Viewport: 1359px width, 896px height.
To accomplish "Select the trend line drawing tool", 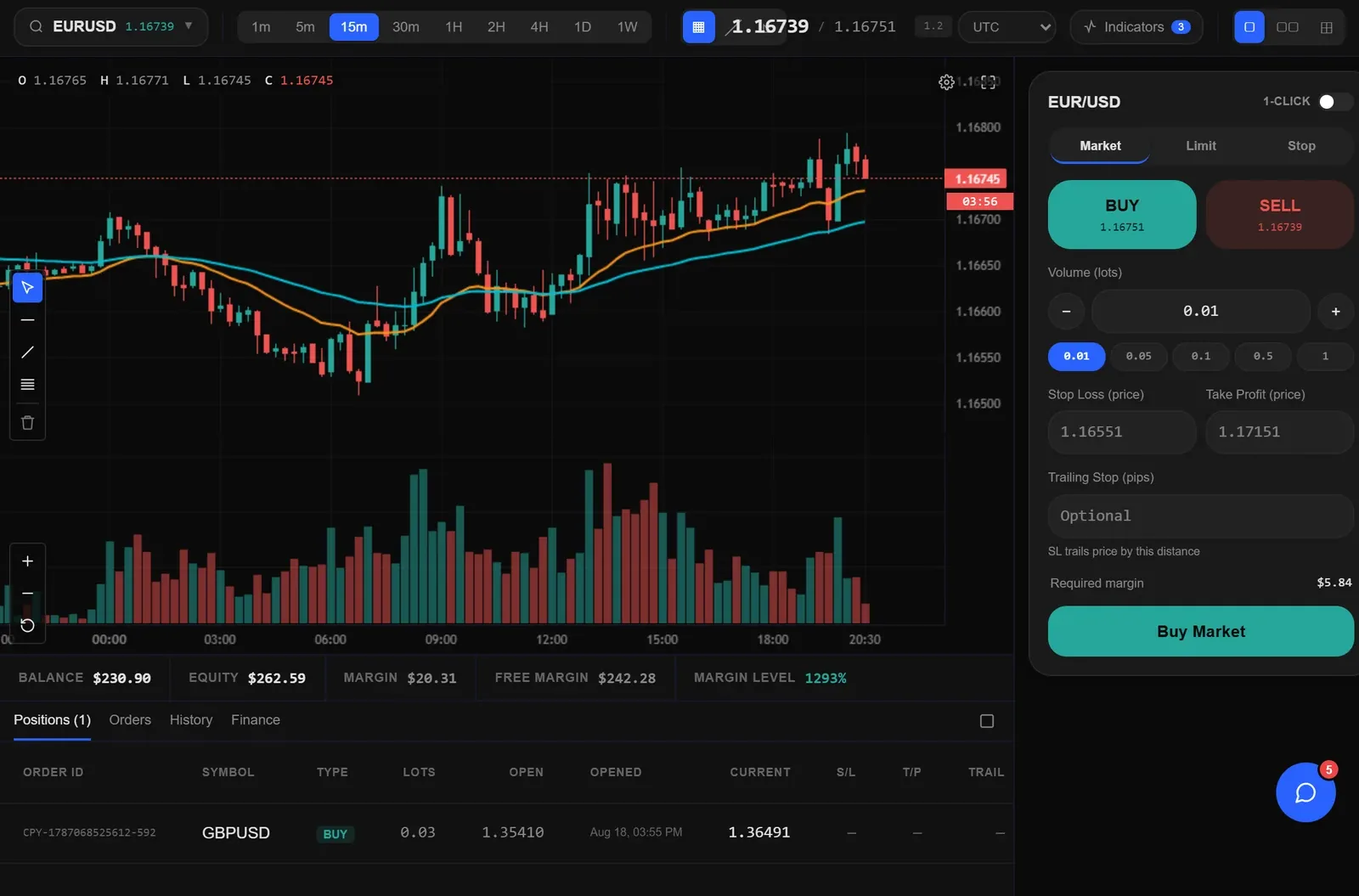I will [27, 352].
